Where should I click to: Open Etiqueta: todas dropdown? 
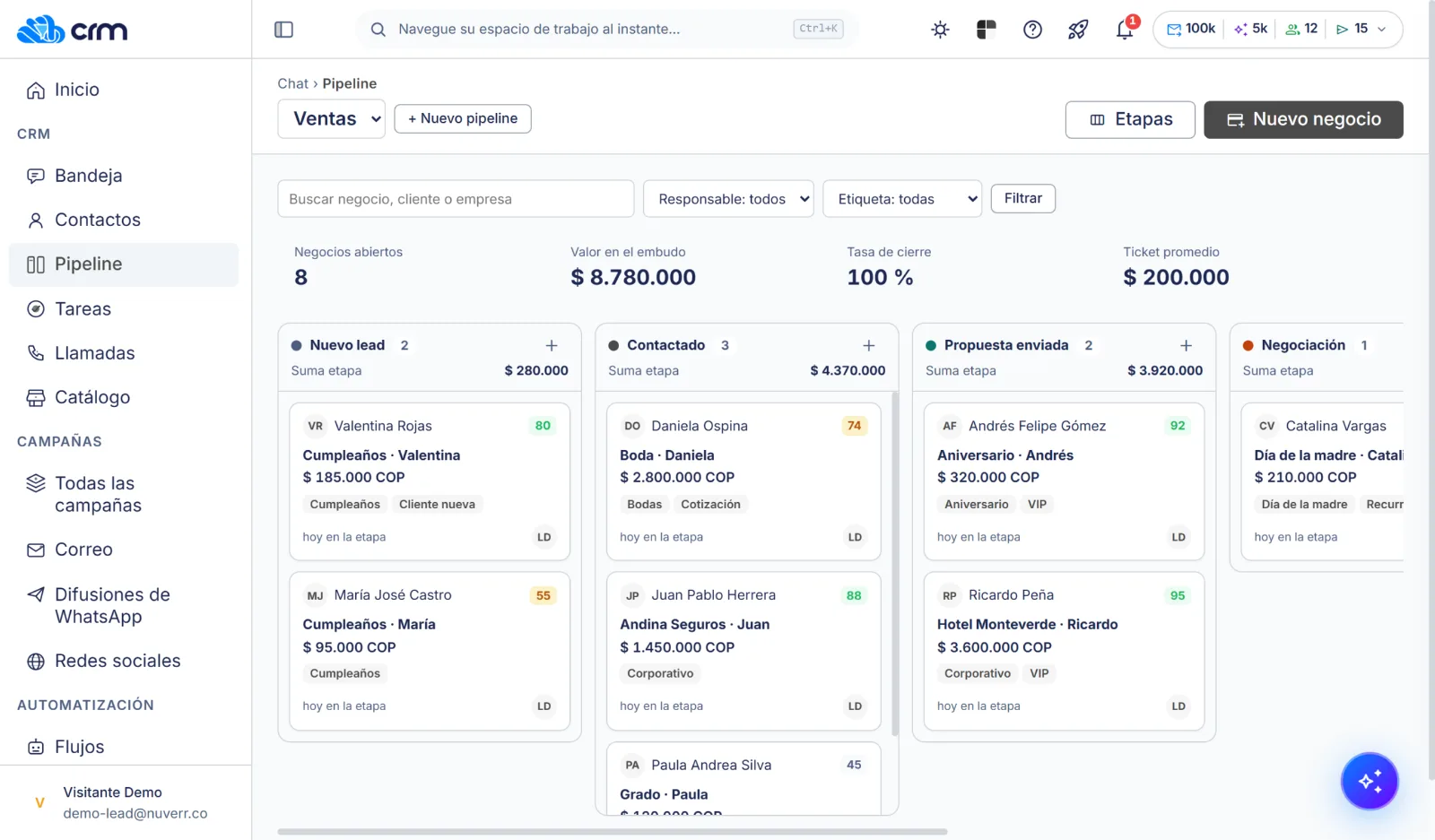pyautogui.click(x=902, y=199)
